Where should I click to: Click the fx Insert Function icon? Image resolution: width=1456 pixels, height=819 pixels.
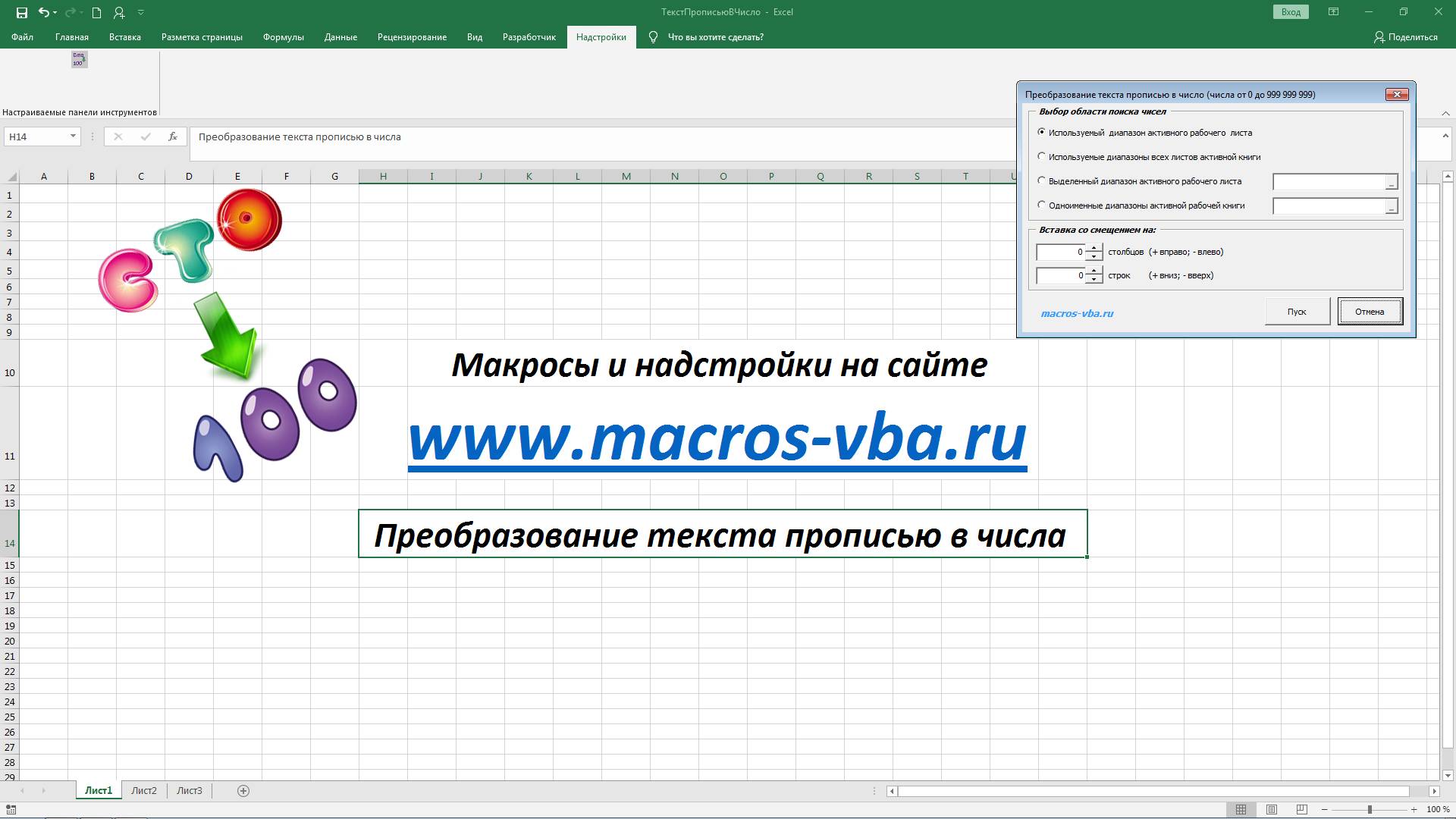point(173,136)
